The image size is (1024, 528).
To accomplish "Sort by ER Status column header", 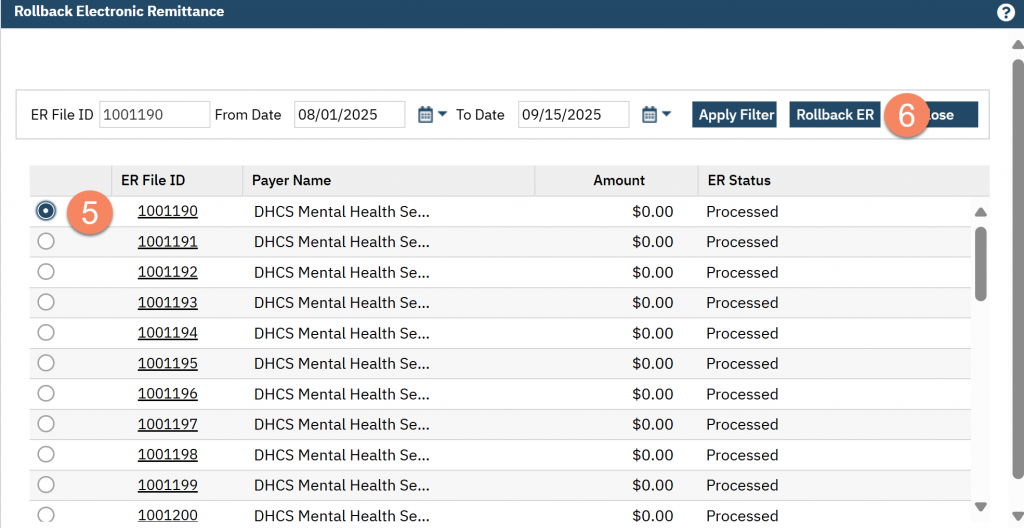I will (x=739, y=181).
